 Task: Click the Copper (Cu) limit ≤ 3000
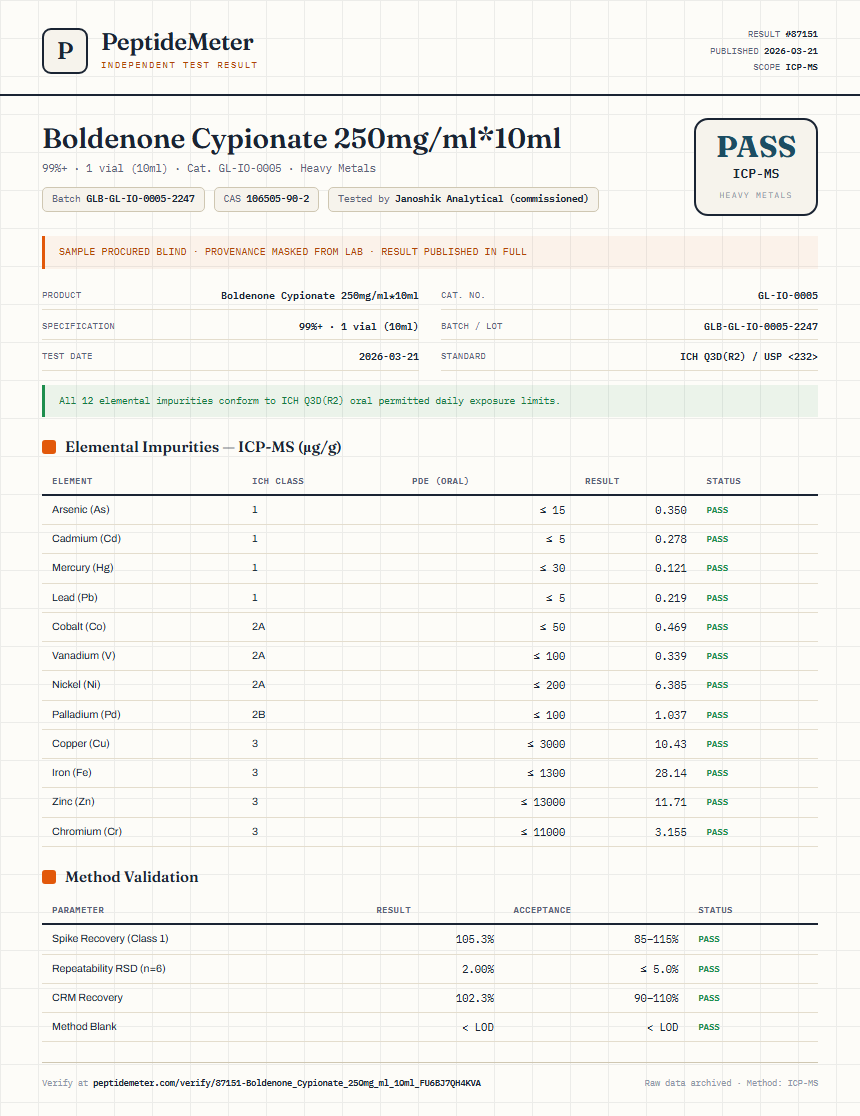pyautogui.click(x=546, y=744)
